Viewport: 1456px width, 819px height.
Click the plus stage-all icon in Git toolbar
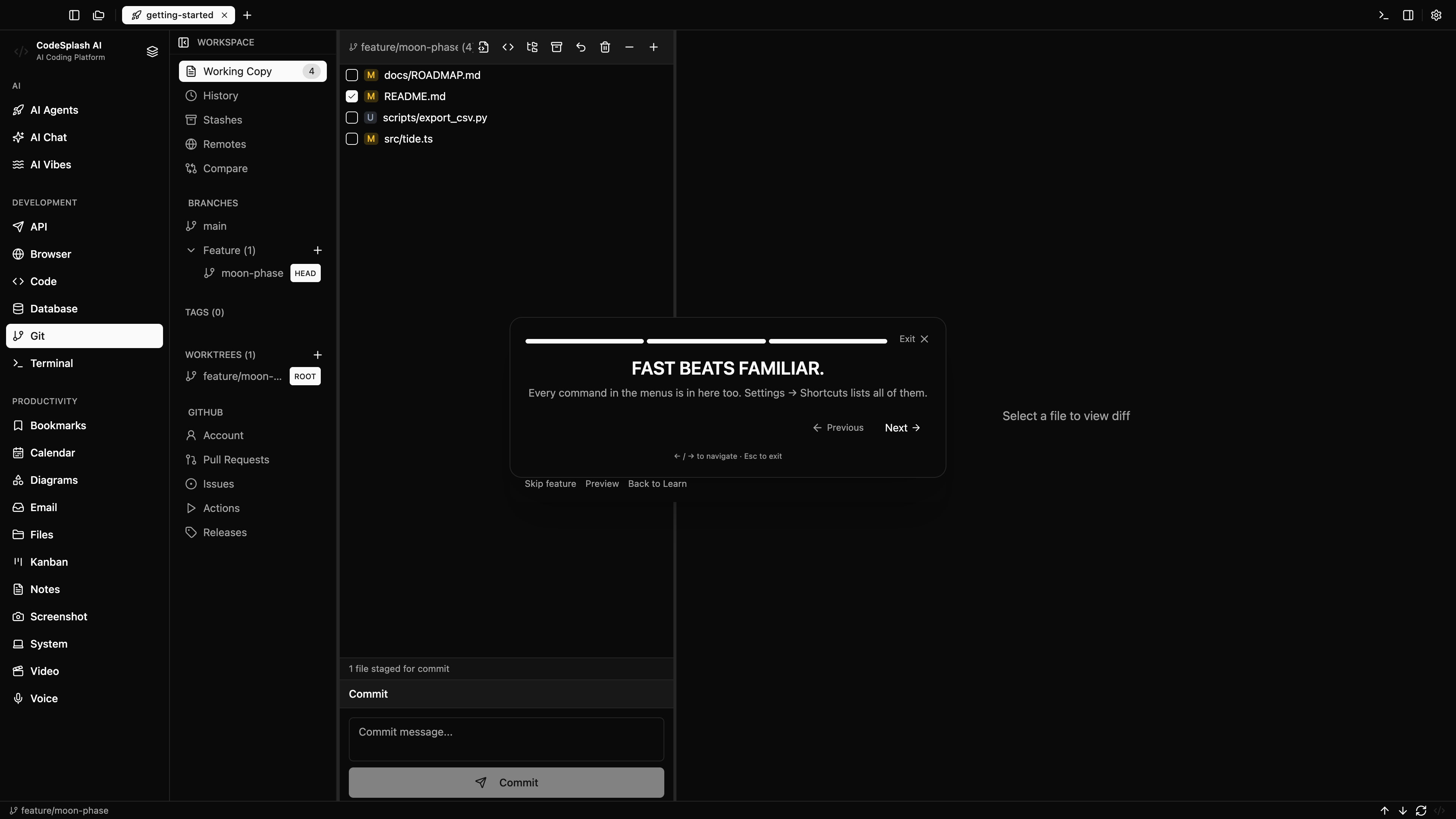click(x=654, y=47)
